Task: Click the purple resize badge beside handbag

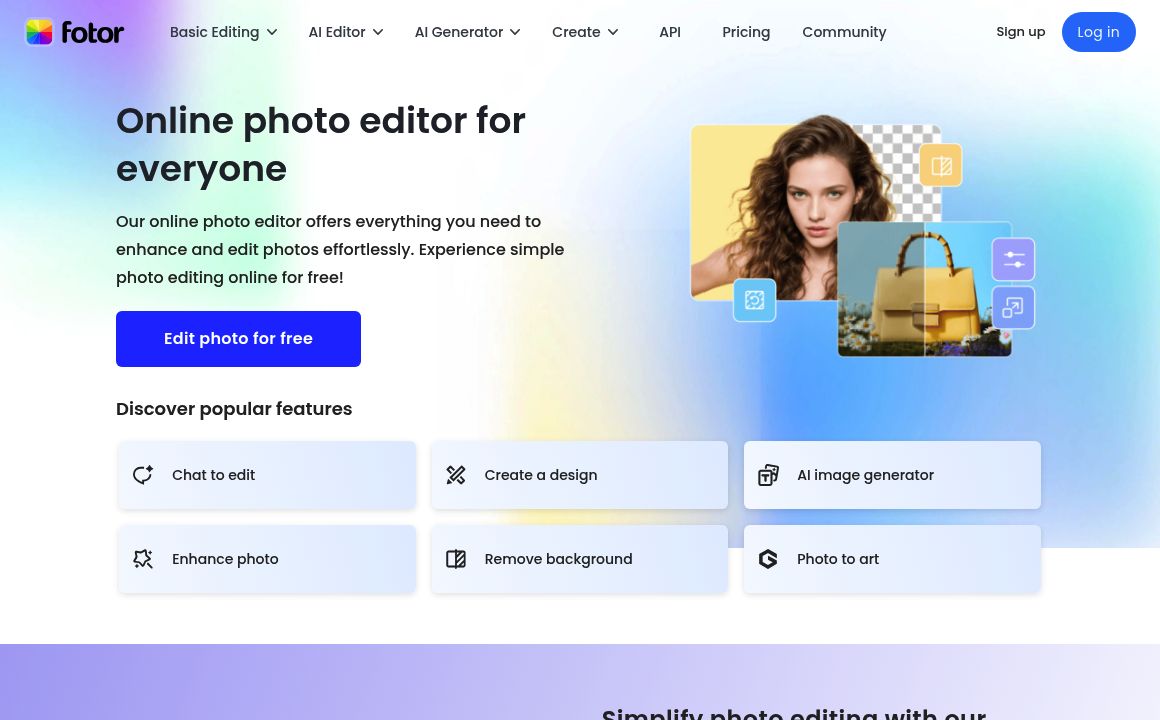Action: click(1013, 307)
